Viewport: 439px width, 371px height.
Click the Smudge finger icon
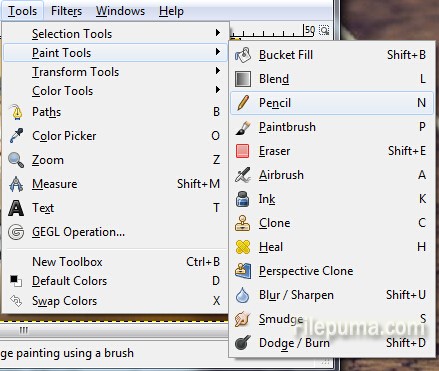pos(242,319)
